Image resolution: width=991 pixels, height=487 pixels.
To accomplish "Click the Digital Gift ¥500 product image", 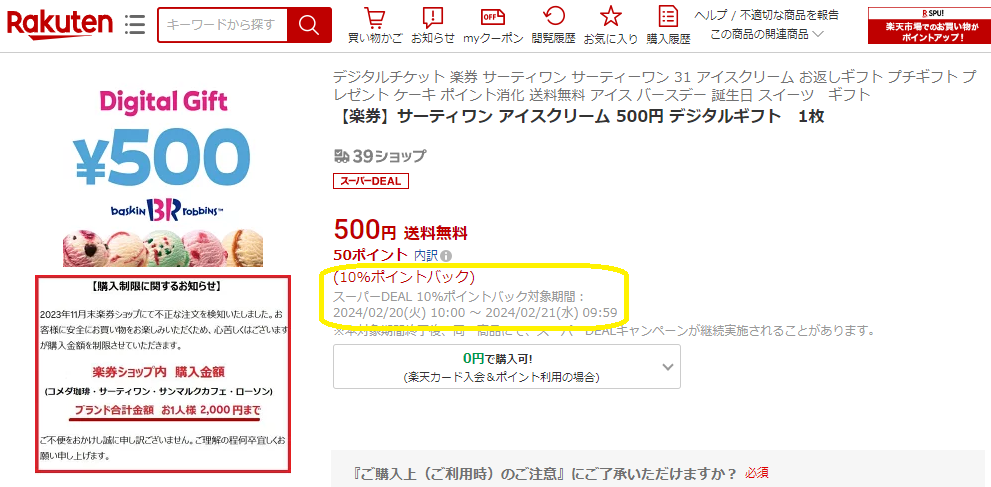I will point(163,177).
